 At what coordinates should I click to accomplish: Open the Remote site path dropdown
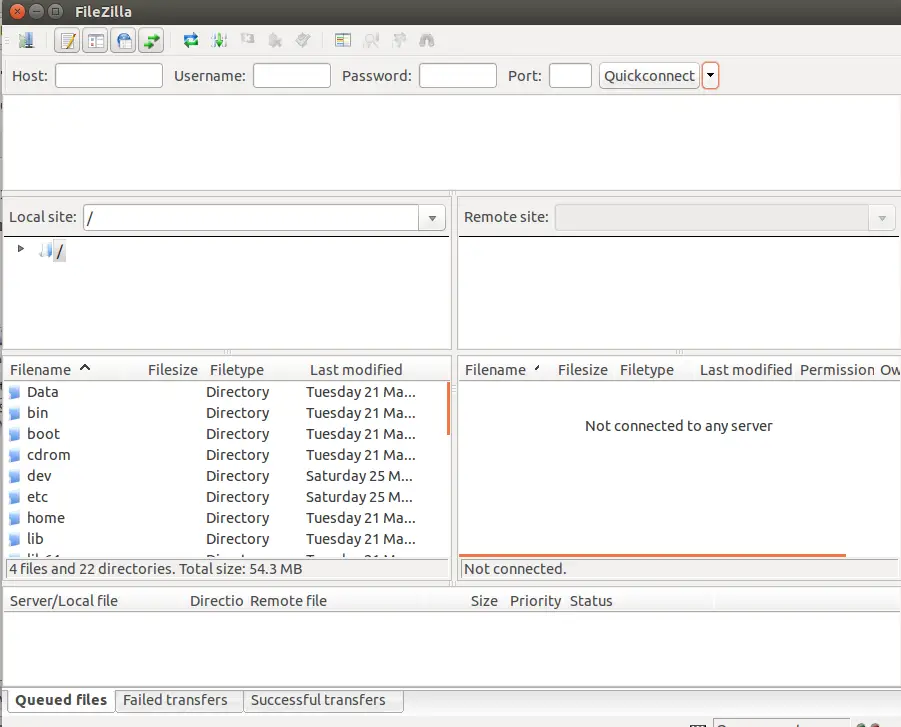click(x=882, y=218)
